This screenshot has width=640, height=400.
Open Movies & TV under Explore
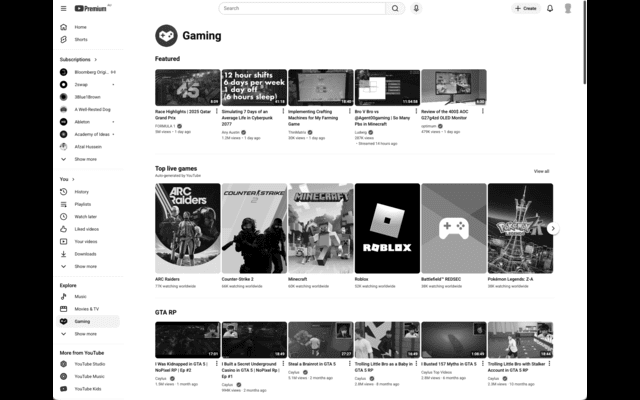coord(89,309)
